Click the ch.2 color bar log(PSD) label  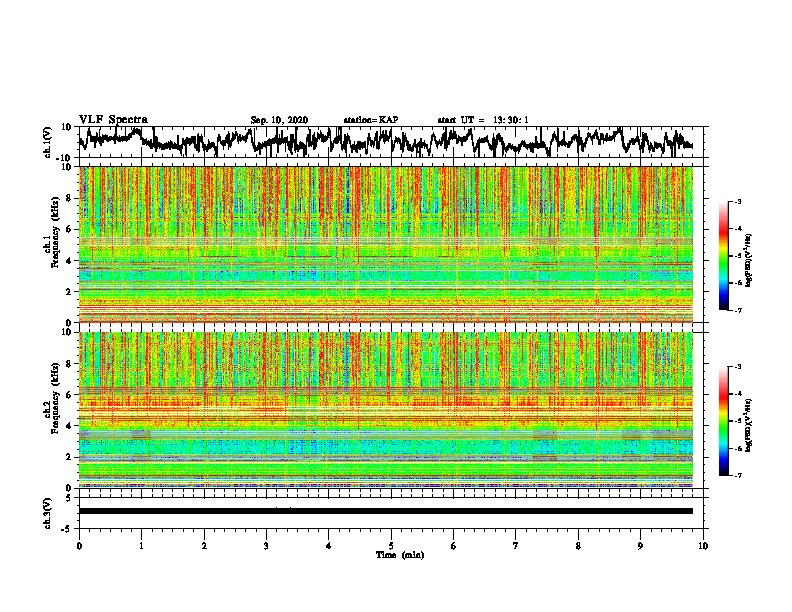tap(749, 425)
